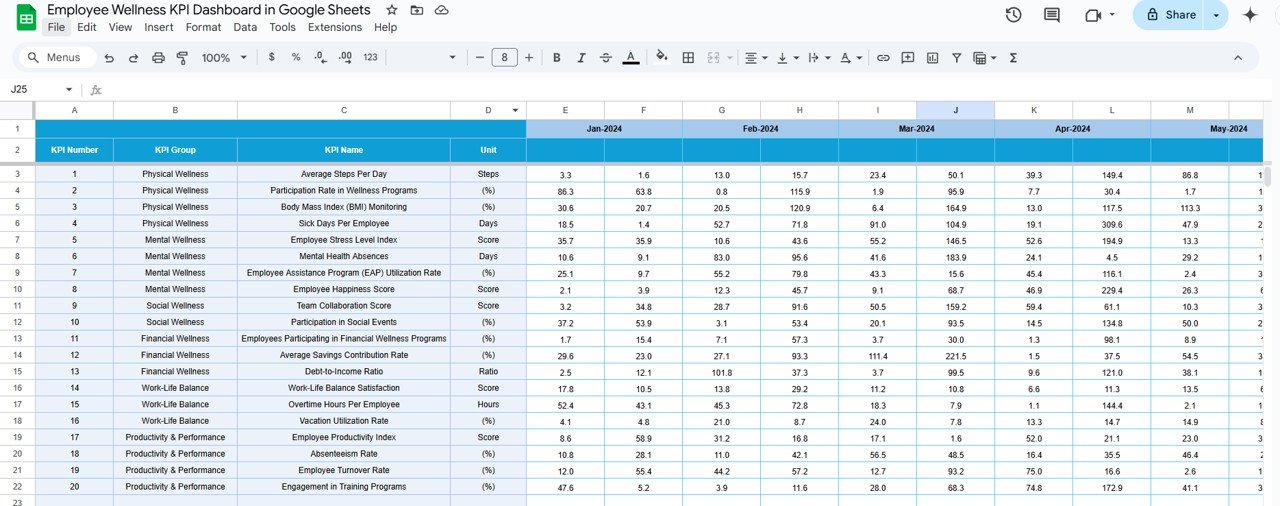Collapse the toolbar with chevron

(x=1238, y=58)
